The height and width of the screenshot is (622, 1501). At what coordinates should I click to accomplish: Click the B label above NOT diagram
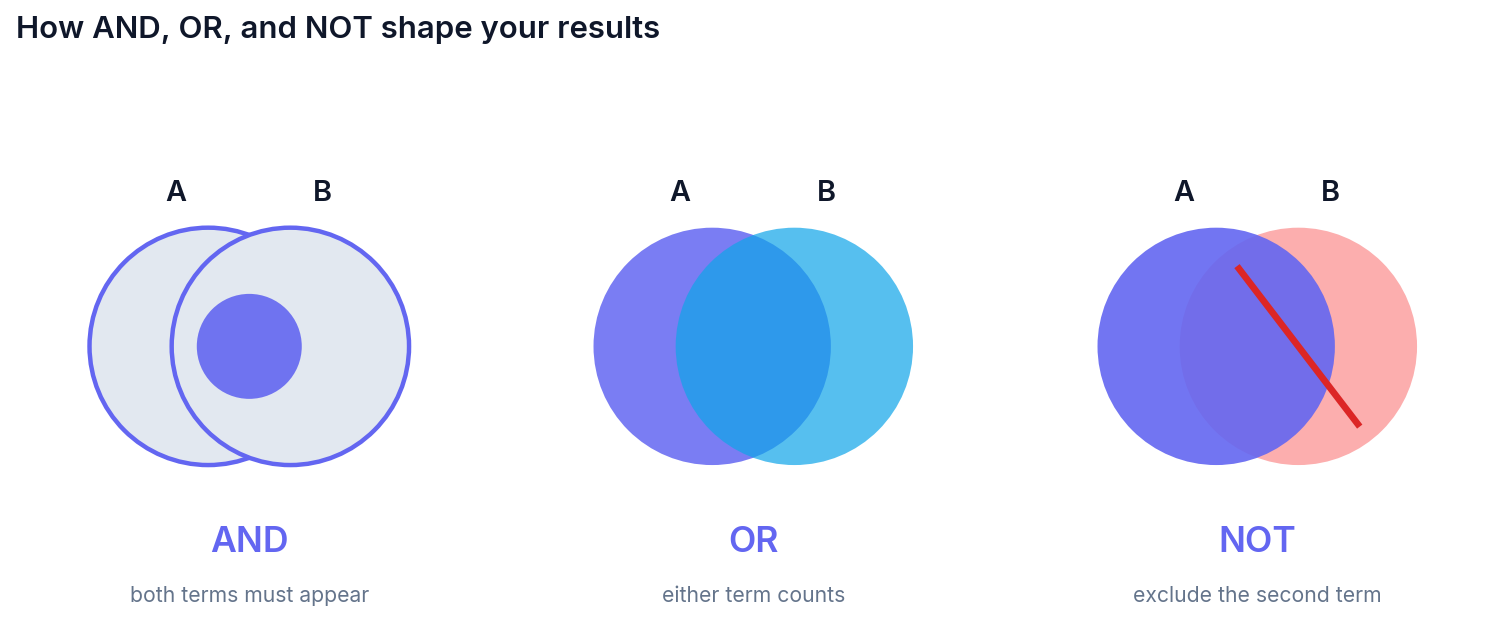[1330, 191]
